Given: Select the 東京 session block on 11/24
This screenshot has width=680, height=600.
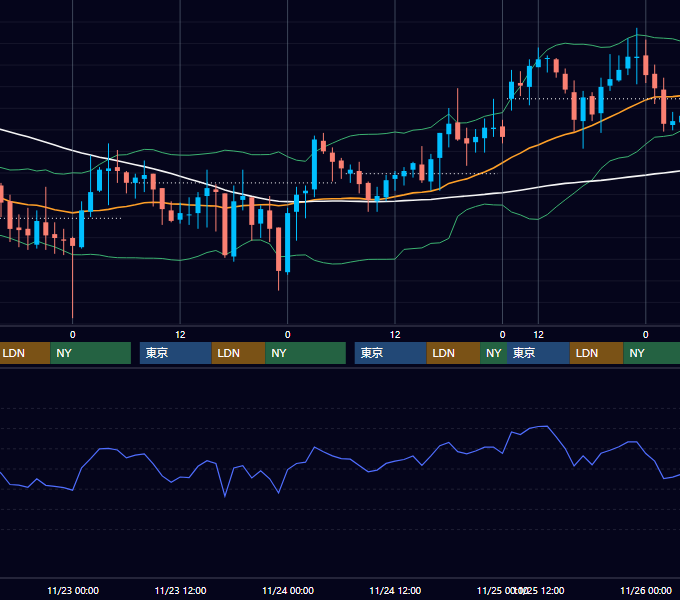Looking at the screenshot, I should (391, 353).
